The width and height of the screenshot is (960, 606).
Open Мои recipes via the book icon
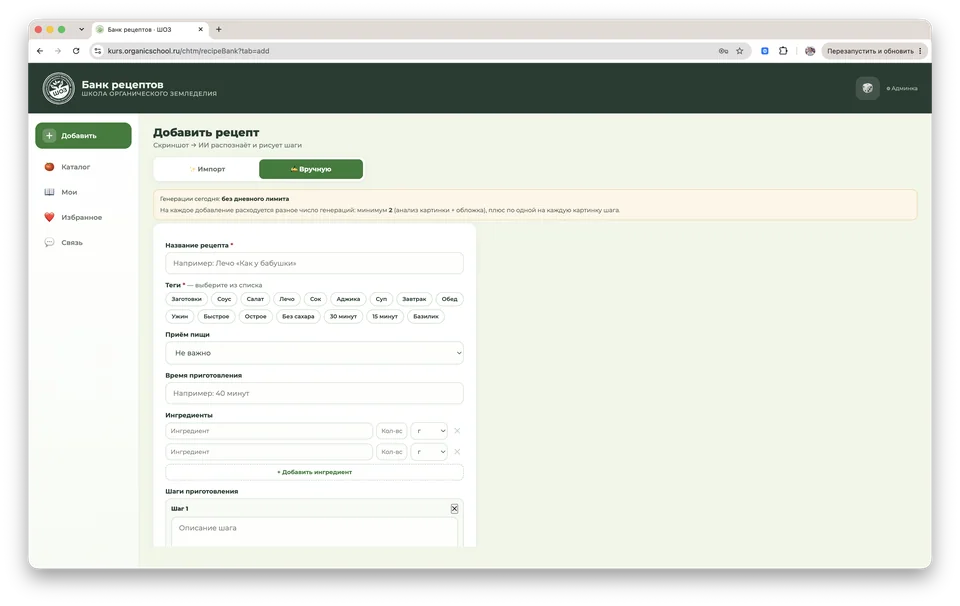point(61,192)
